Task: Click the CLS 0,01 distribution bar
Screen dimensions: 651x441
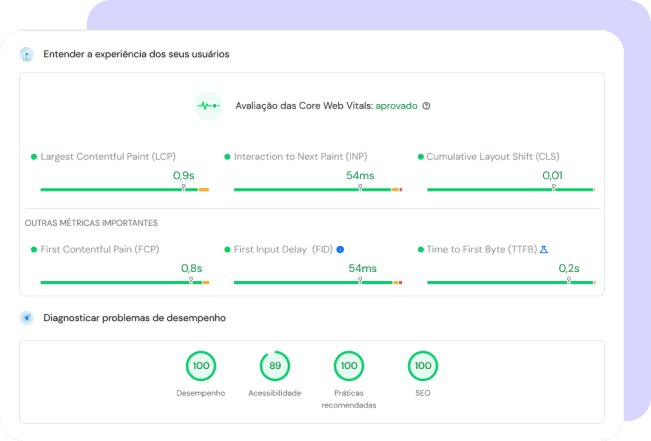Action: [510, 189]
